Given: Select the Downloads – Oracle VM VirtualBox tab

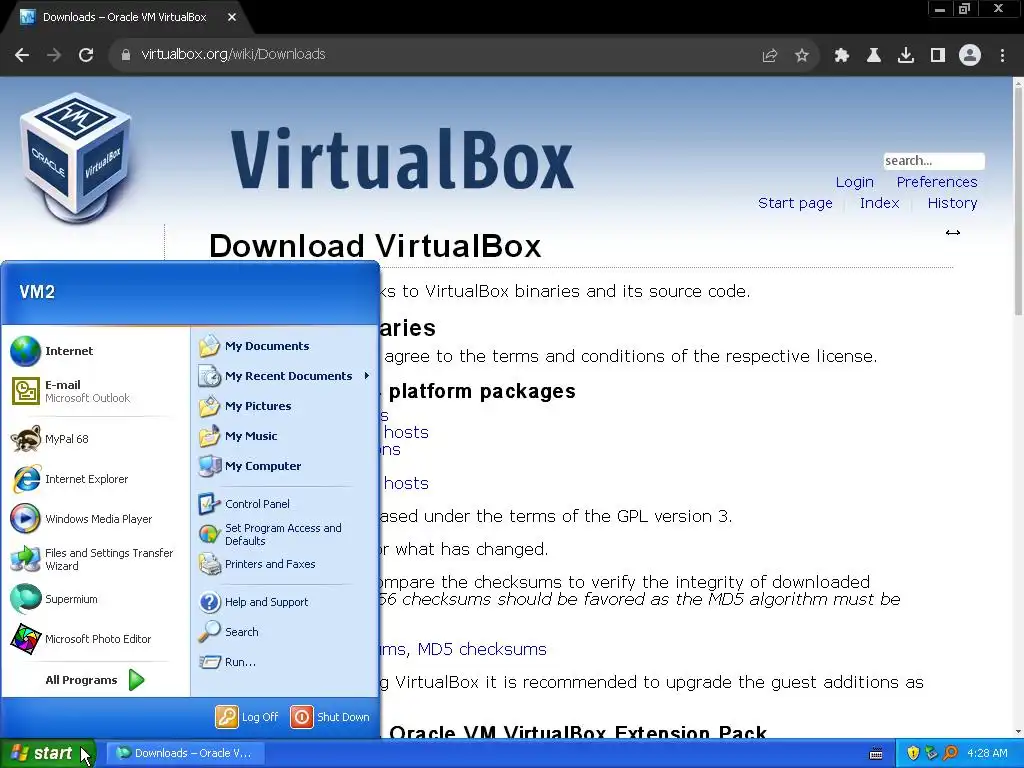Looking at the screenshot, I should (x=124, y=18).
